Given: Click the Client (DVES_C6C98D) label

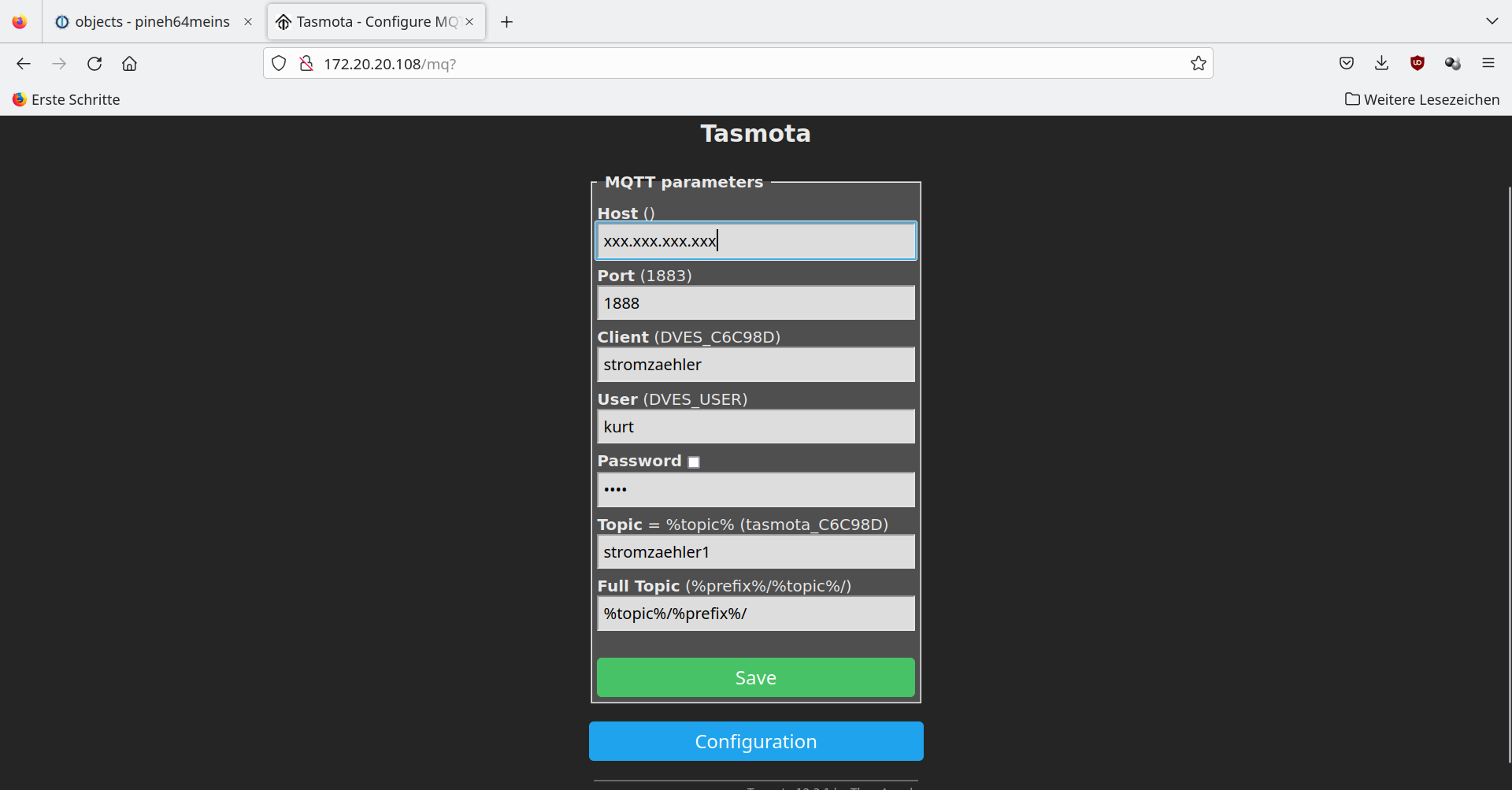Looking at the screenshot, I should coord(688,337).
